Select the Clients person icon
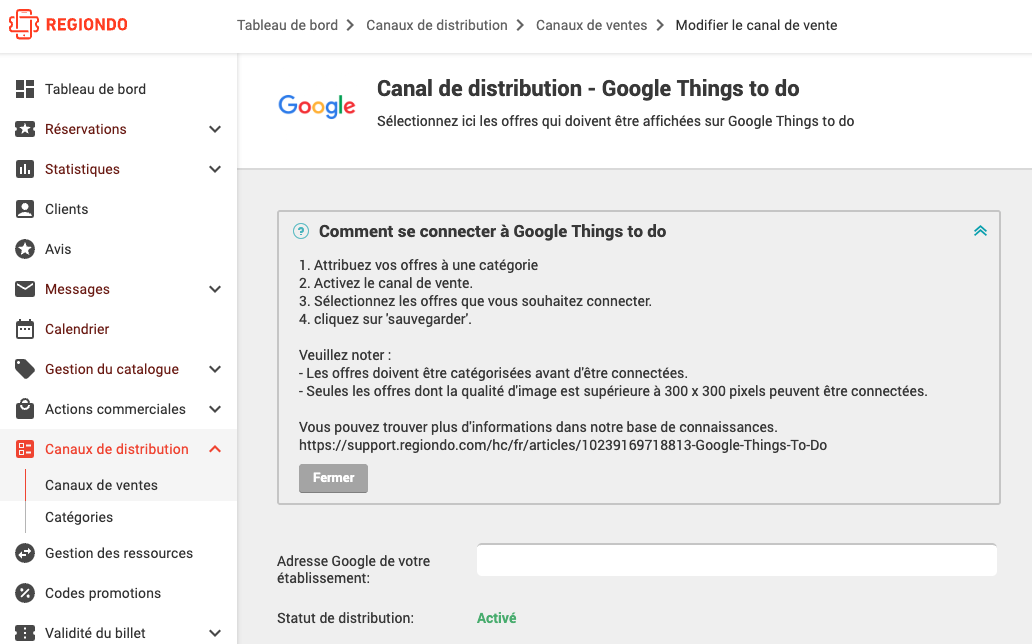The width and height of the screenshot is (1032, 644). (25, 209)
